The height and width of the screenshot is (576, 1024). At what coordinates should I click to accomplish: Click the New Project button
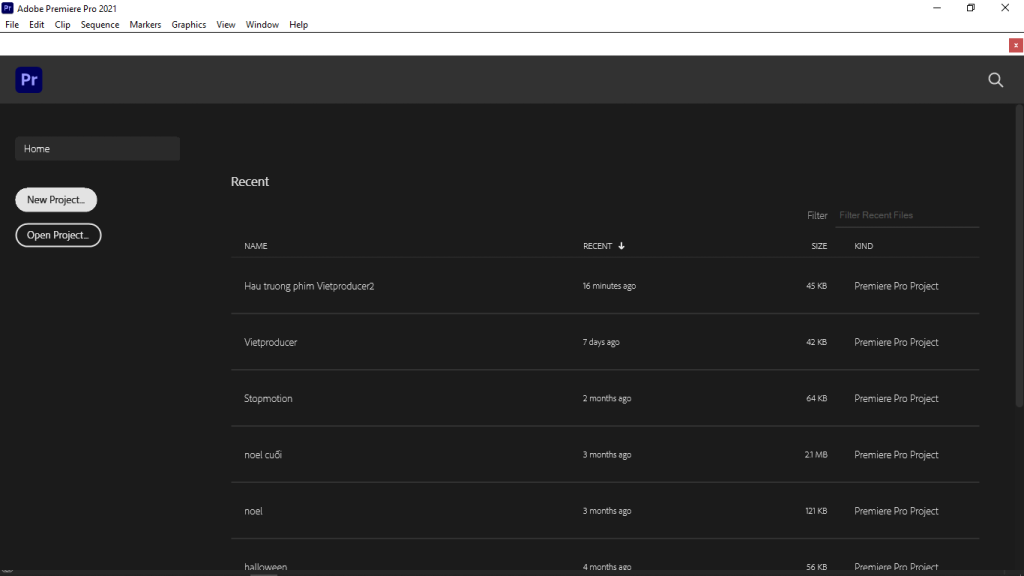pos(56,200)
